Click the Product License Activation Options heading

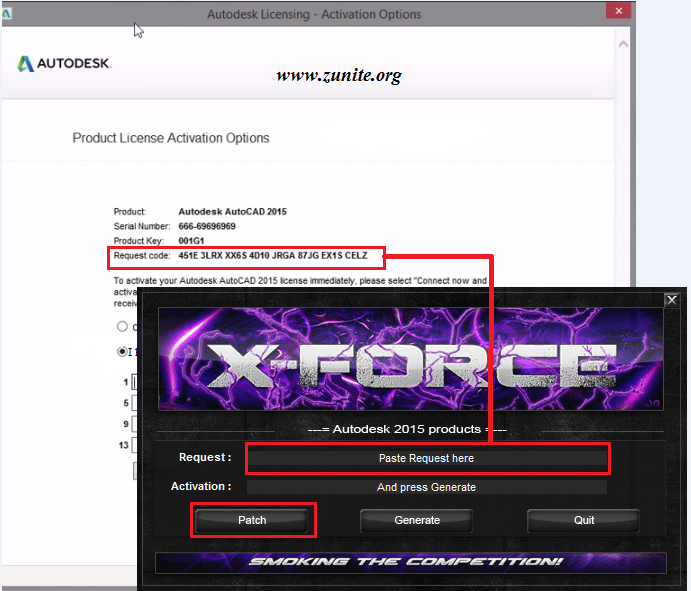171,138
